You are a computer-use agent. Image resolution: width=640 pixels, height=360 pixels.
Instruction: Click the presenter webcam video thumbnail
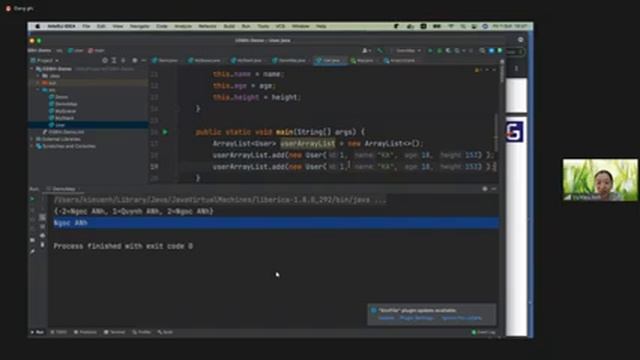600,180
